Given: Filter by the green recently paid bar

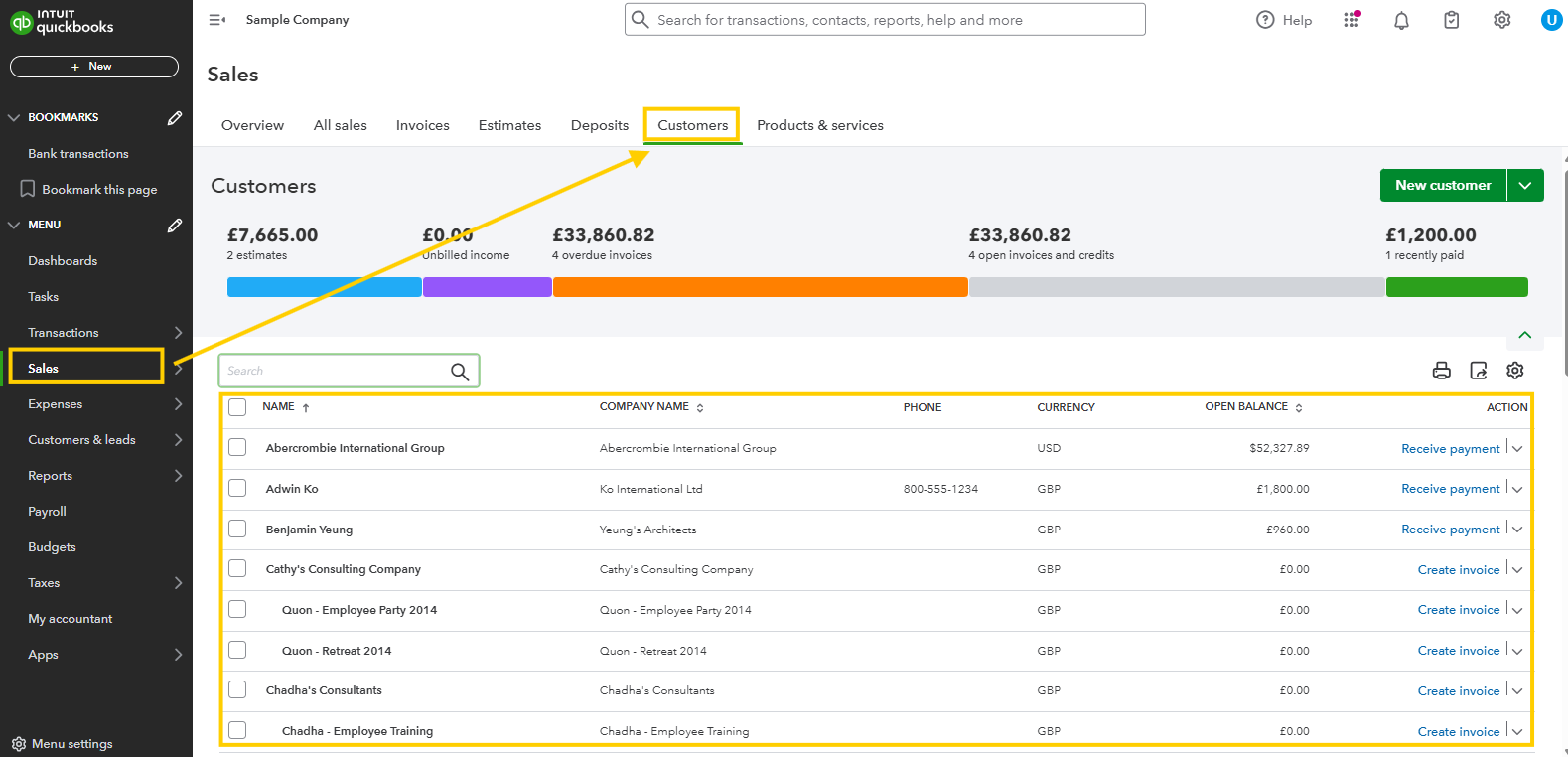Looking at the screenshot, I should (x=1457, y=287).
